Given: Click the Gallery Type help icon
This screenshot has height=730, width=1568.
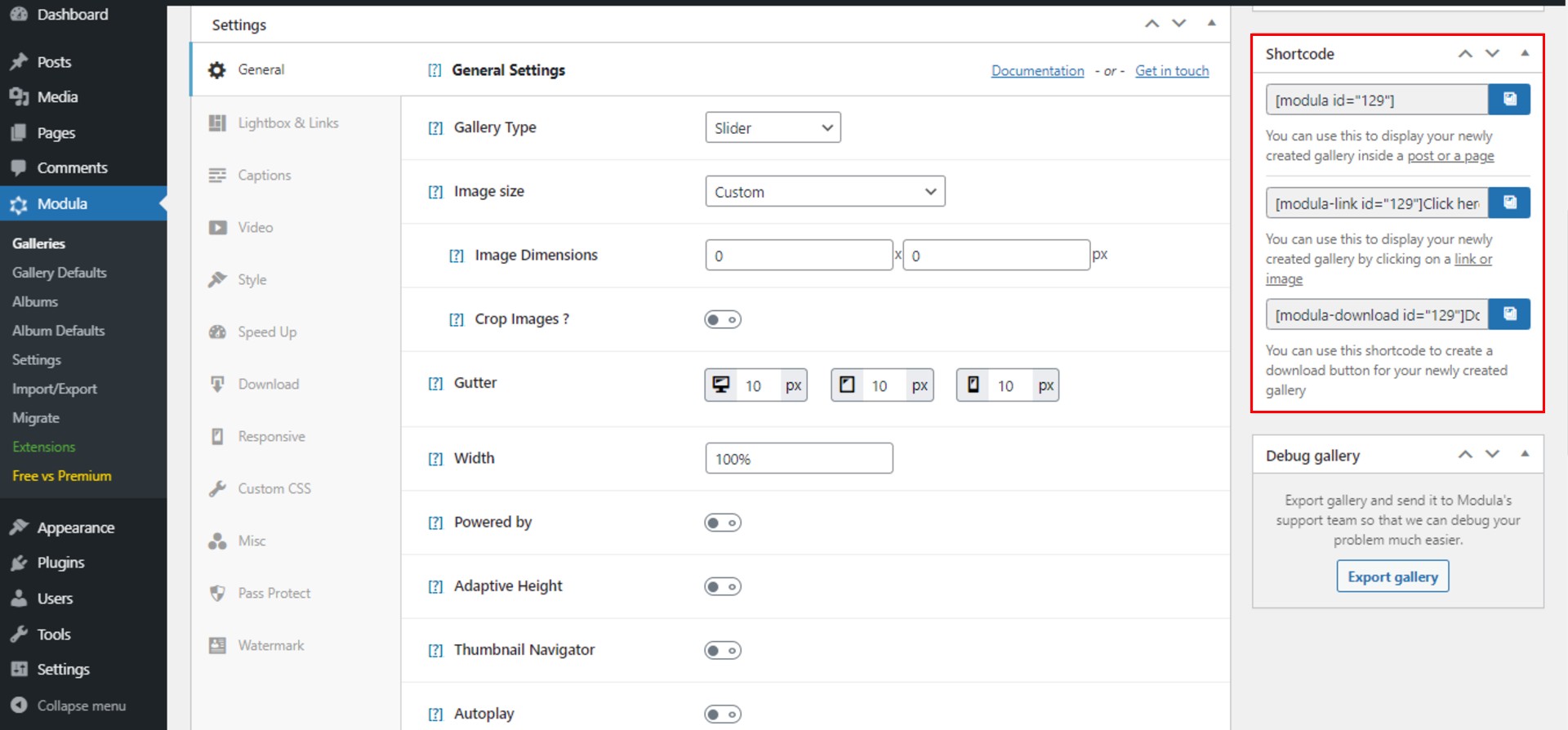Looking at the screenshot, I should tap(435, 128).
